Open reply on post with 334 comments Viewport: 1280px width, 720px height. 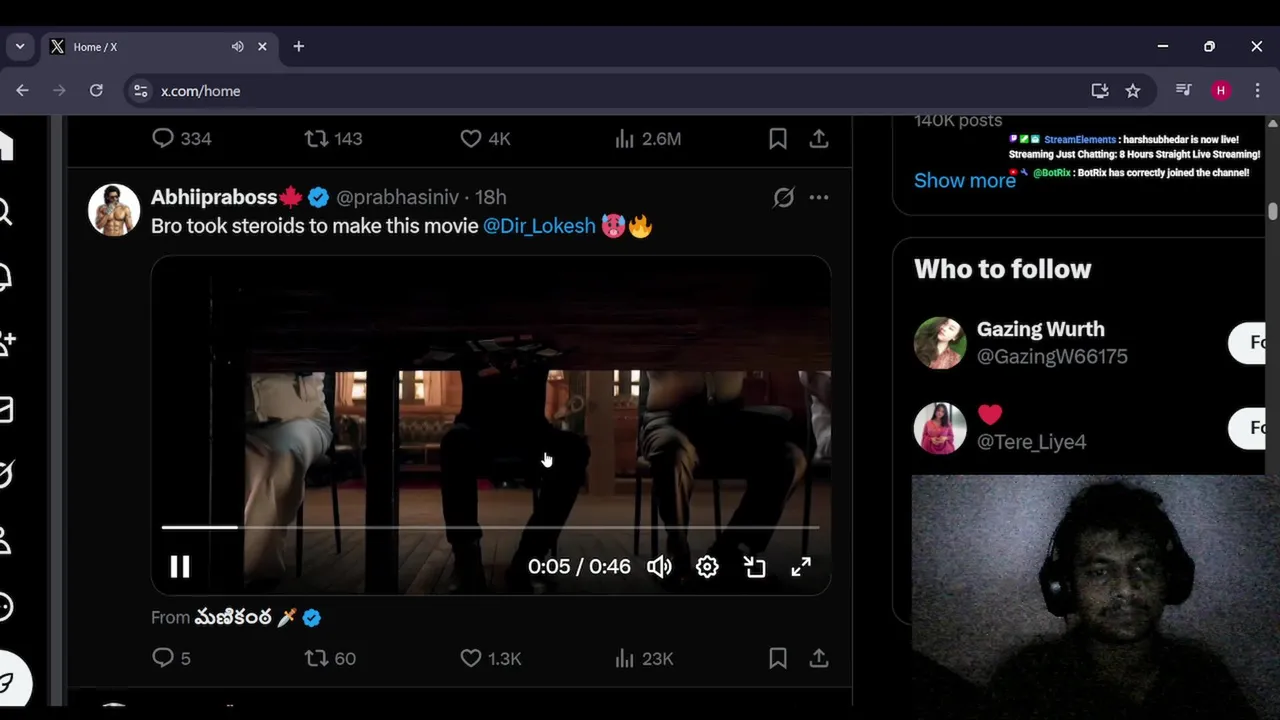pos(182,139)
